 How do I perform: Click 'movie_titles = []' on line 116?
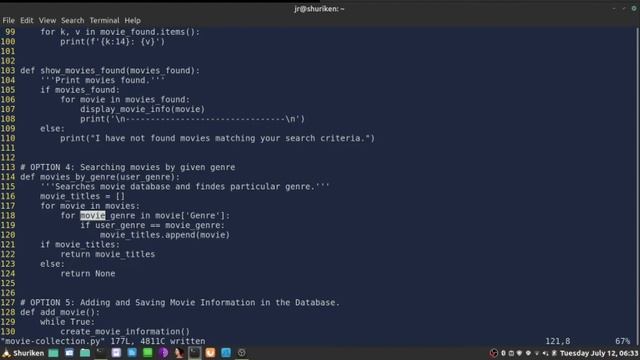point(82,196)
